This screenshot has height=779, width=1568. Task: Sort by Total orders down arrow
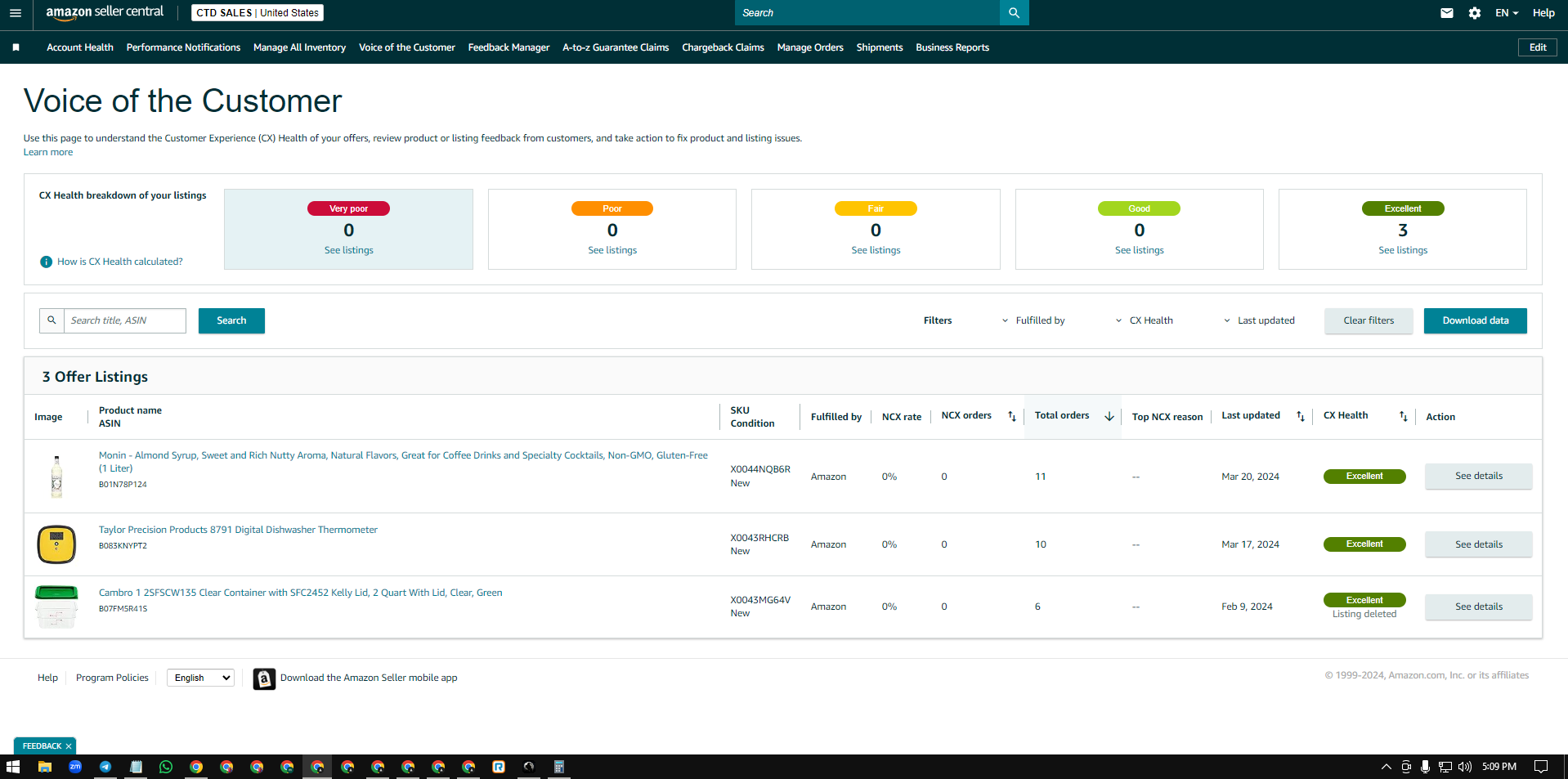(x=1109, y=416)
